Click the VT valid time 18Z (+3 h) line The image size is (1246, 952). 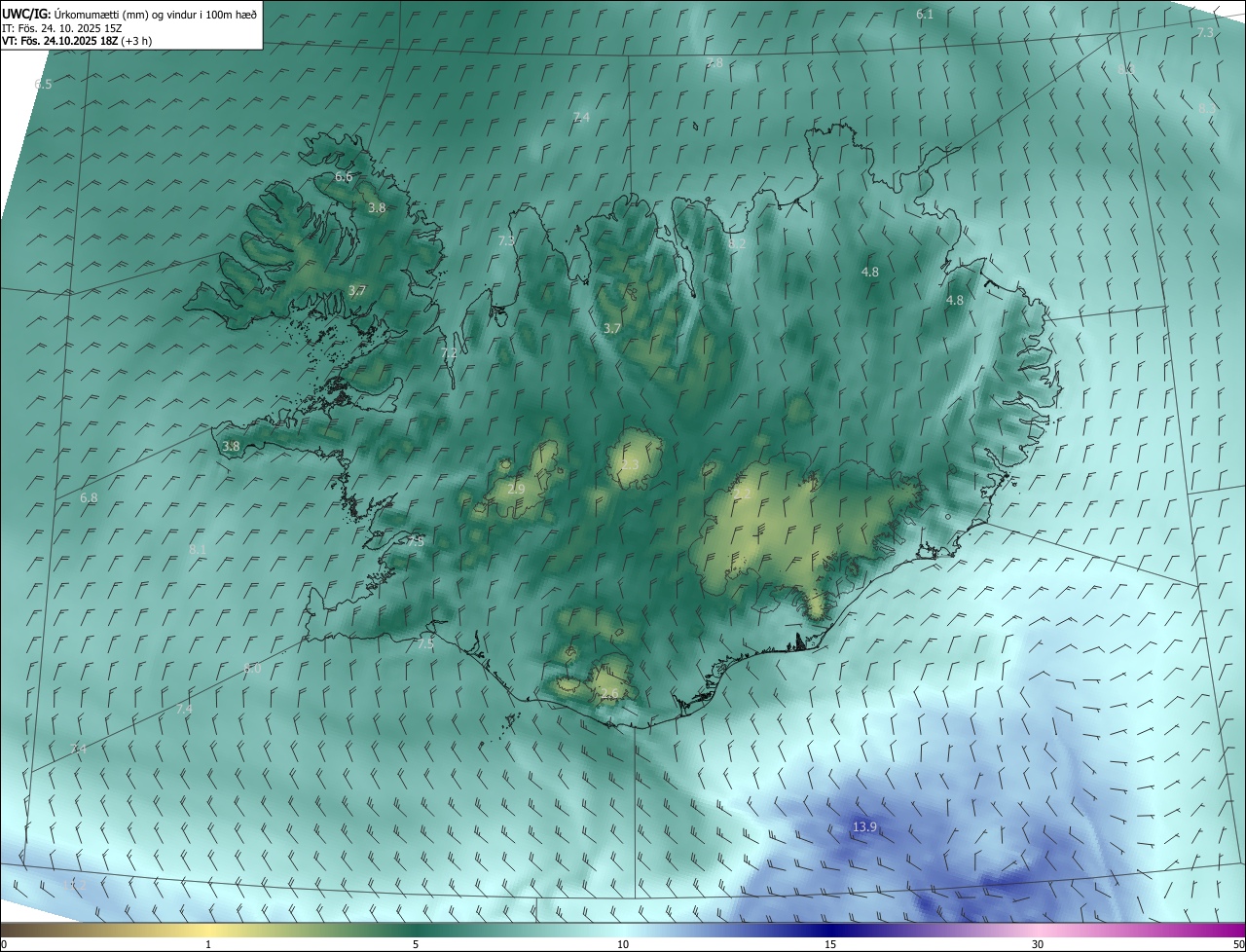click(x=77, y=41)
